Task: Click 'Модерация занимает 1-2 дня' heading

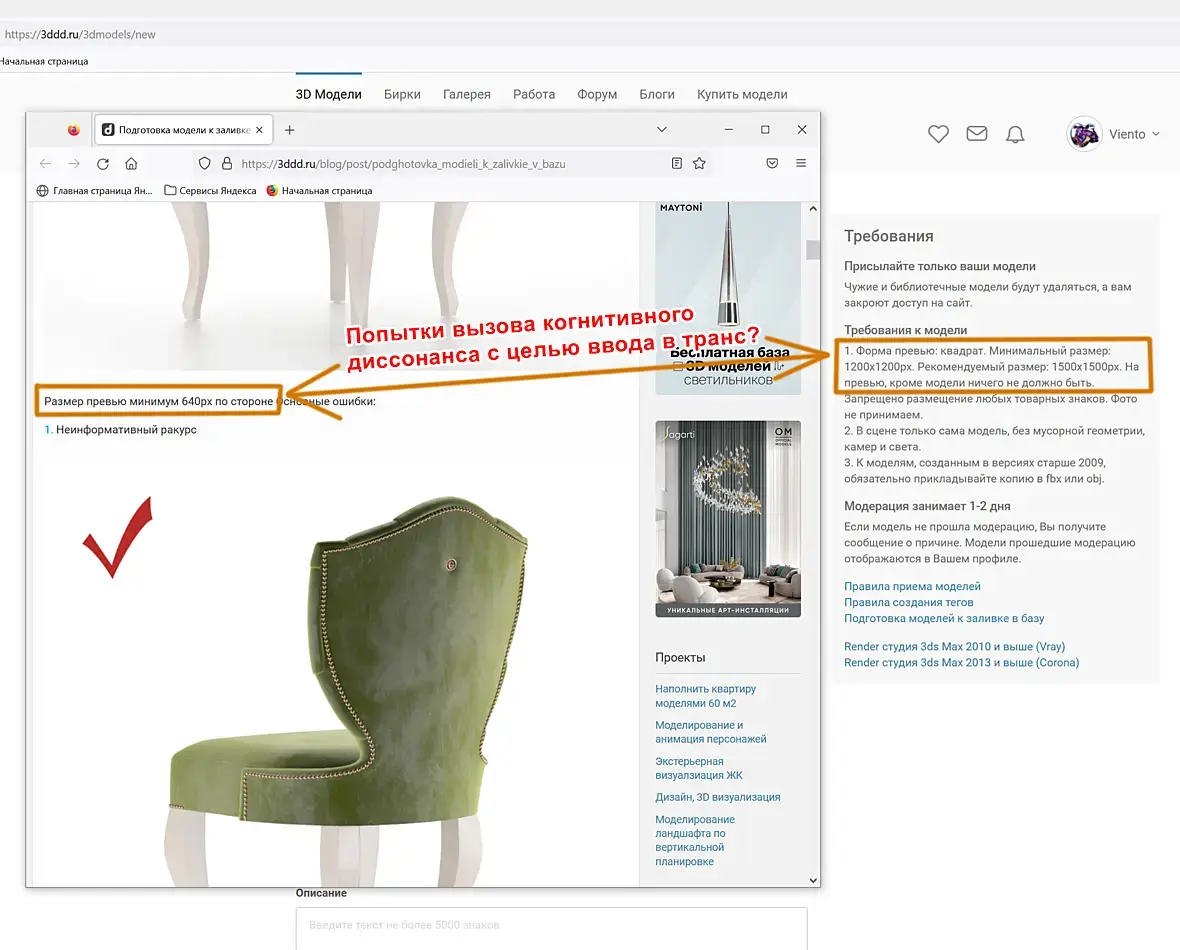Action: tap(926, 506)
